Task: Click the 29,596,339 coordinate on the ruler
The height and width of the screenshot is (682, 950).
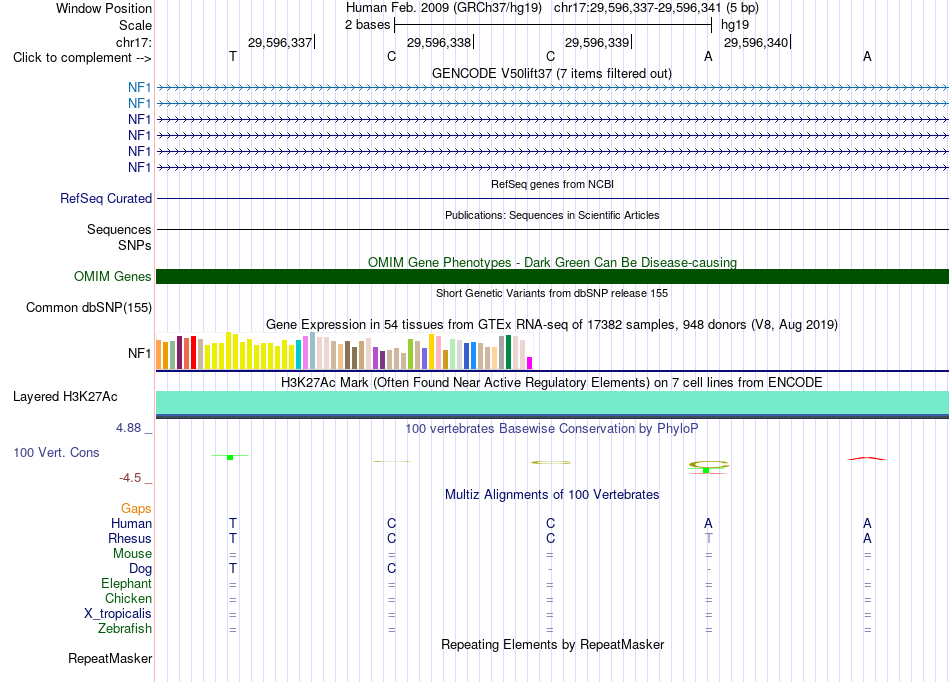Action: [x=597, y=42]
